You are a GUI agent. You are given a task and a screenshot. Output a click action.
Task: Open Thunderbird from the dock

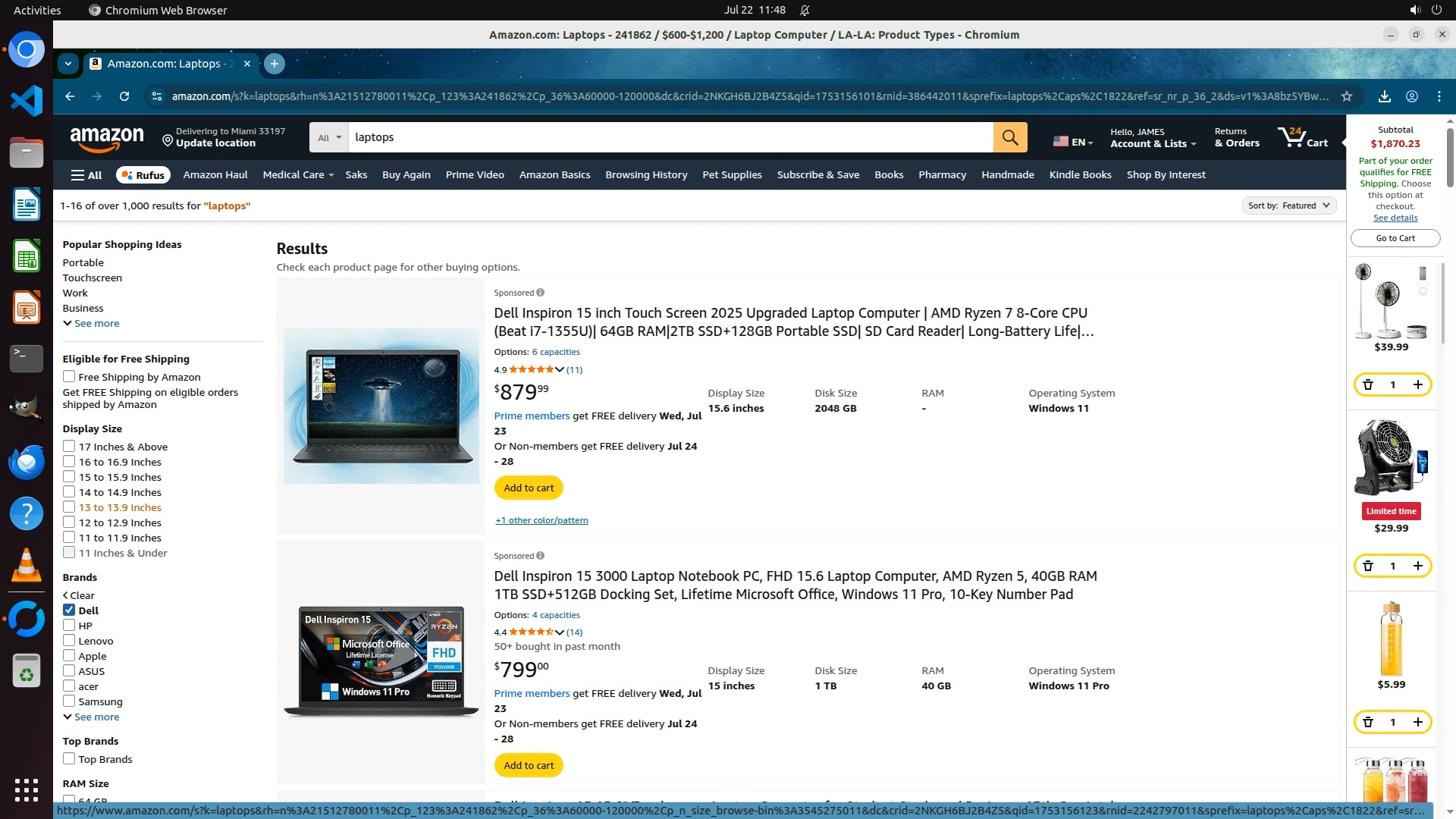[26, 461]
